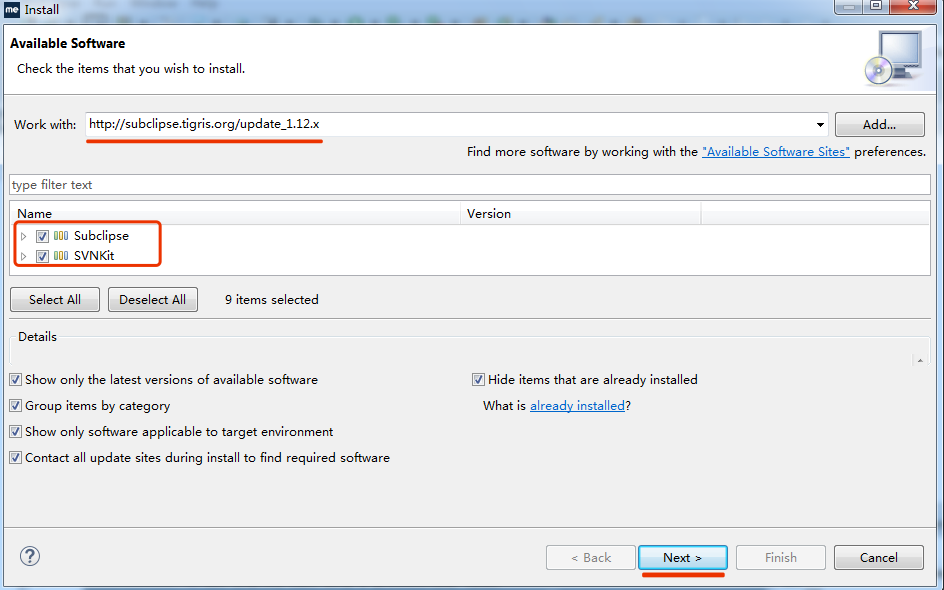Click the Details scroll up arrow
Screen dimensions: 944x590
click(x=920, y=360)
